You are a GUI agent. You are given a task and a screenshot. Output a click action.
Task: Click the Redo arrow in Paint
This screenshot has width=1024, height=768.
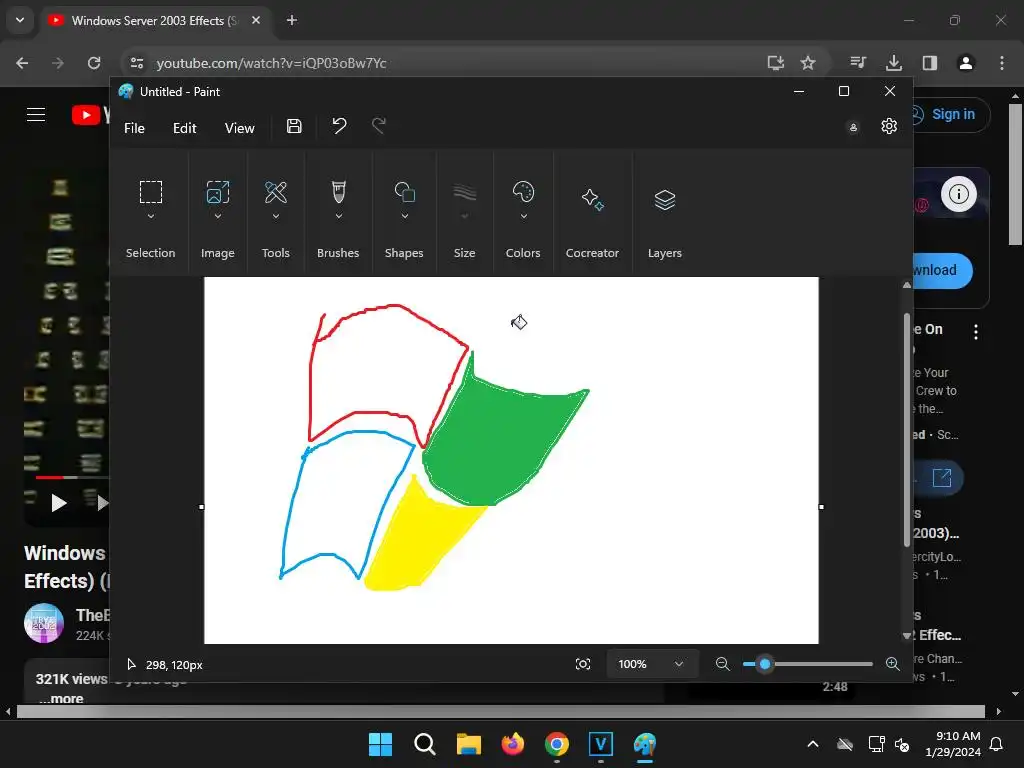click(379, 125)
